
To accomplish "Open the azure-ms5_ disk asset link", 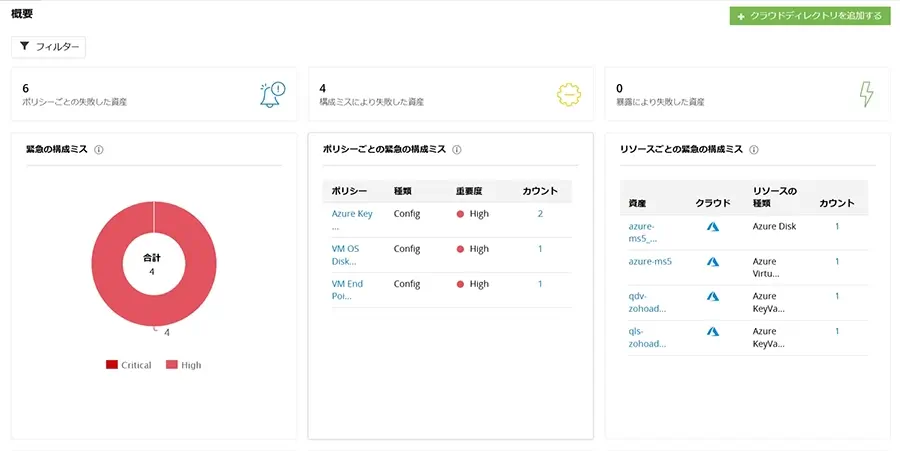I will click(643, 232).
